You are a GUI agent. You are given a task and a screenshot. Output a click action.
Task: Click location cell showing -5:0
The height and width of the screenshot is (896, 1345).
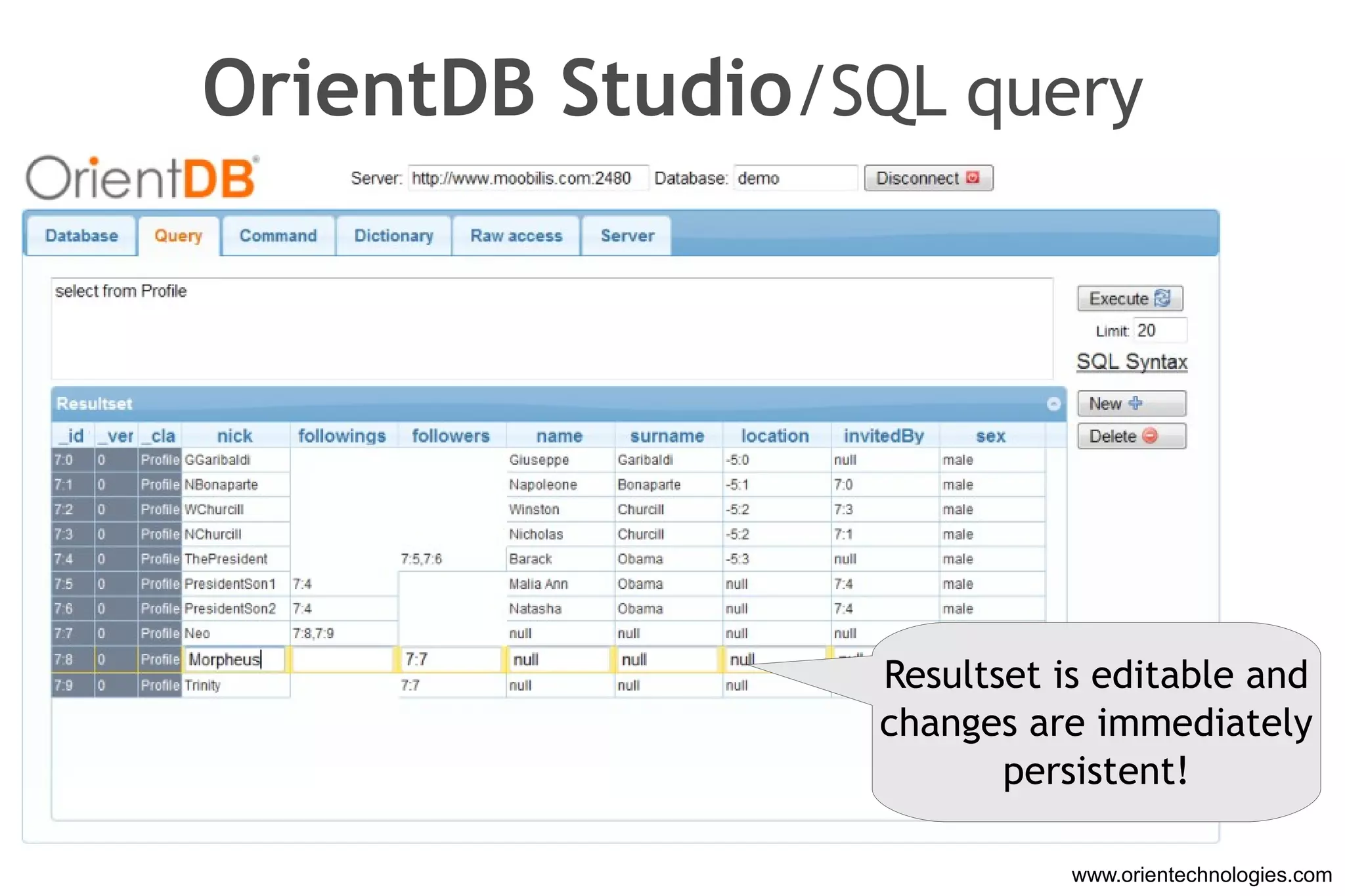(x=776, y=459)
